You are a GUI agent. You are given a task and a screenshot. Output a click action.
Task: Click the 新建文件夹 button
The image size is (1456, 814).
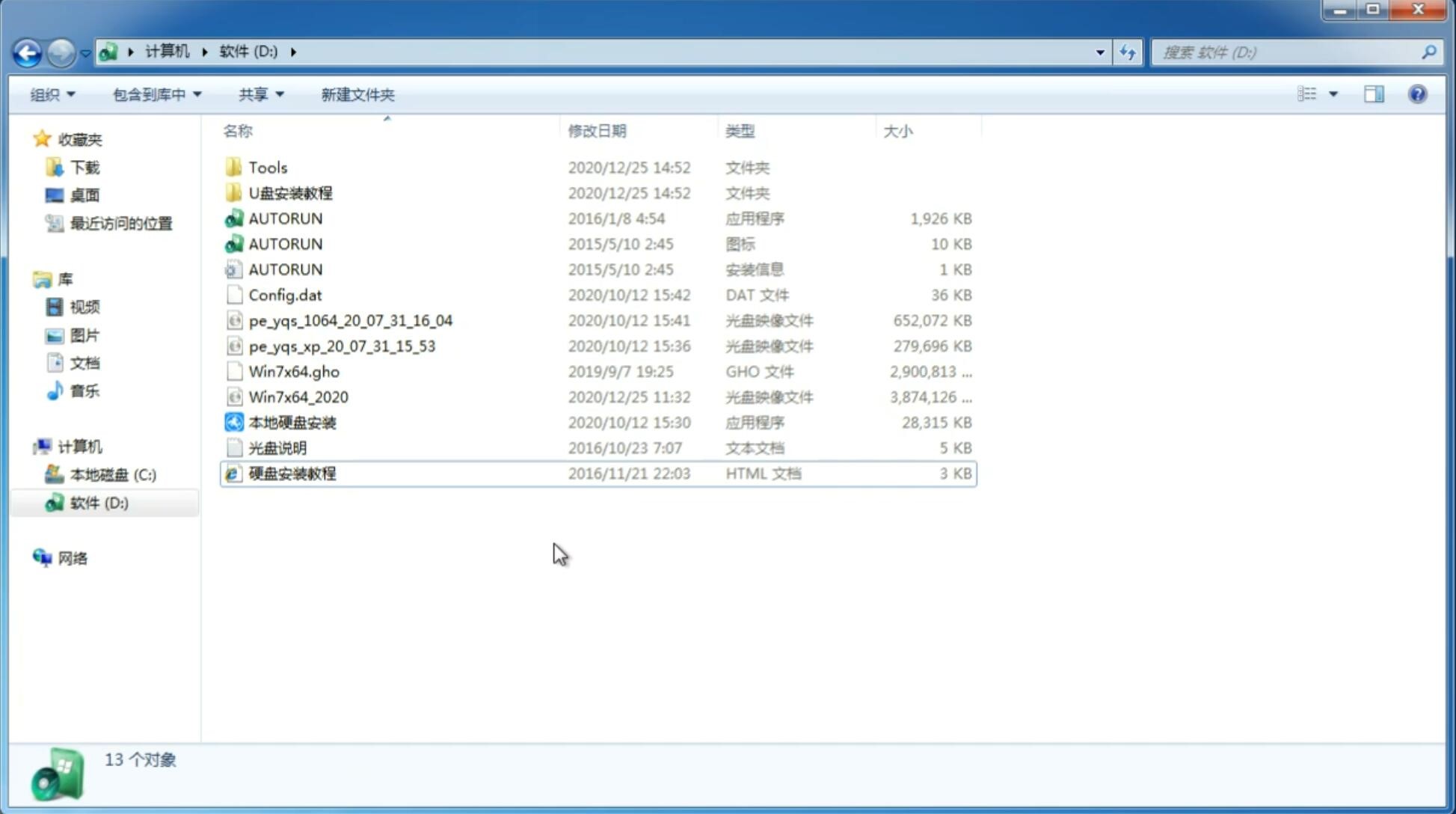click(x=357, y=94)
